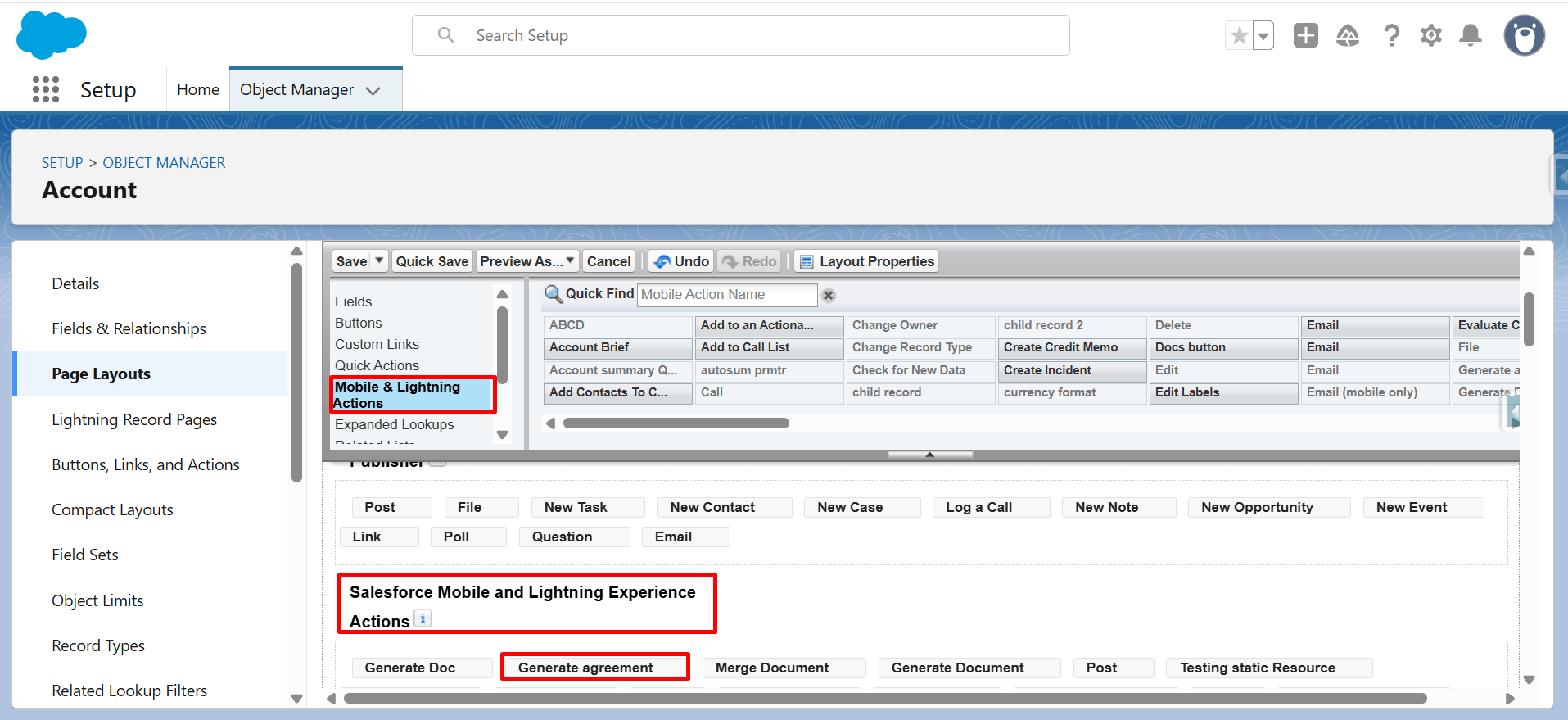Open the Notifications bell

[1471, 36]
